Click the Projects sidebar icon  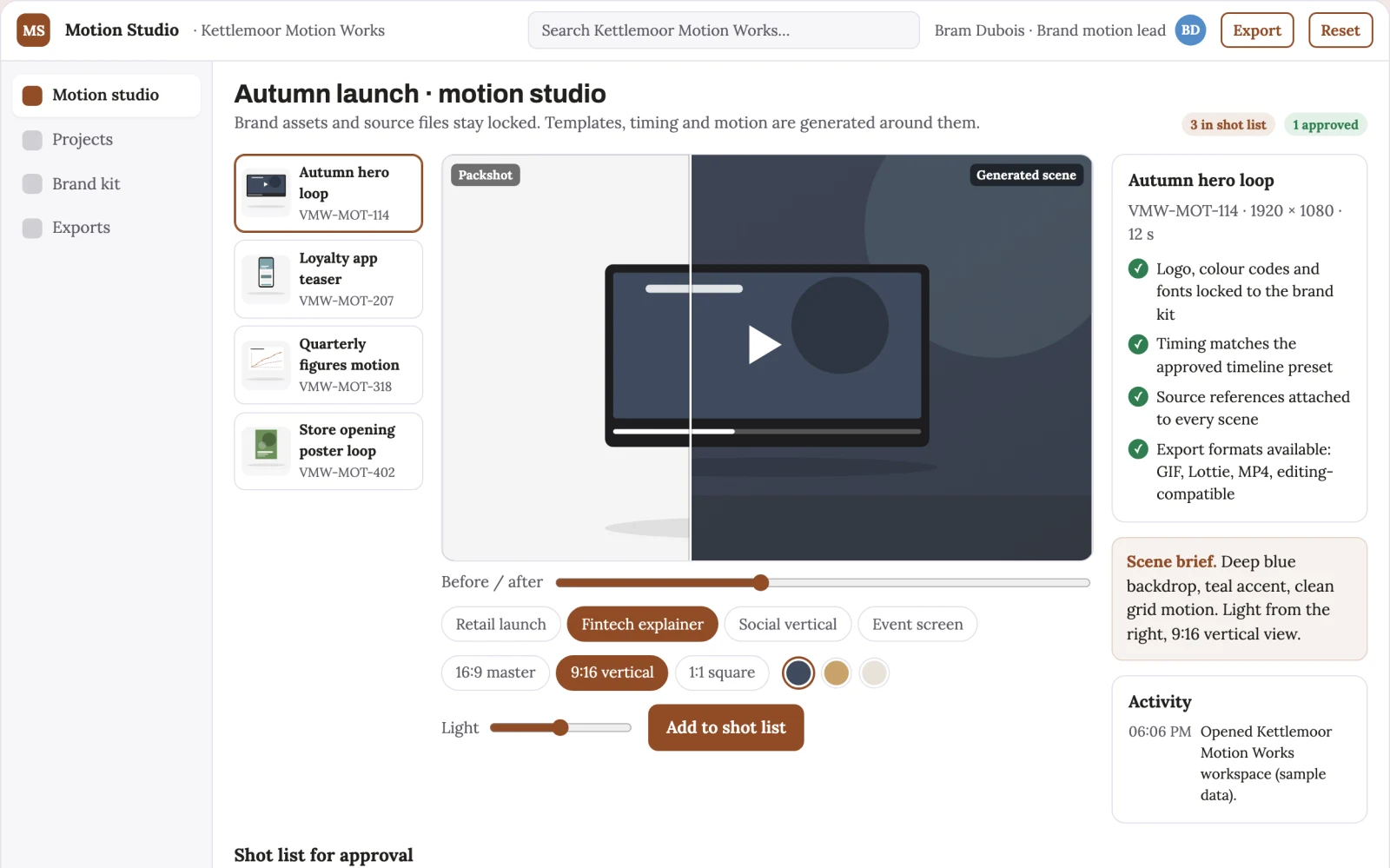click(32, 140)
